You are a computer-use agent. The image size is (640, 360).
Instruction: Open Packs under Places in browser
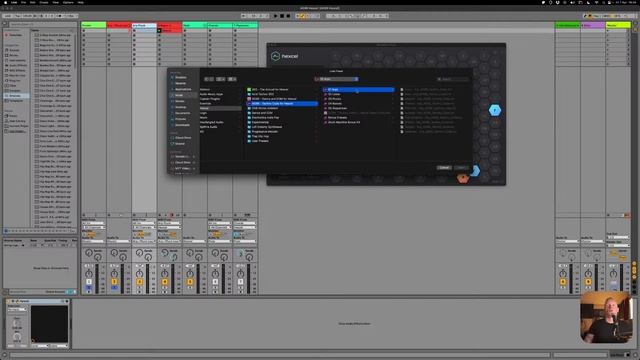12,116
